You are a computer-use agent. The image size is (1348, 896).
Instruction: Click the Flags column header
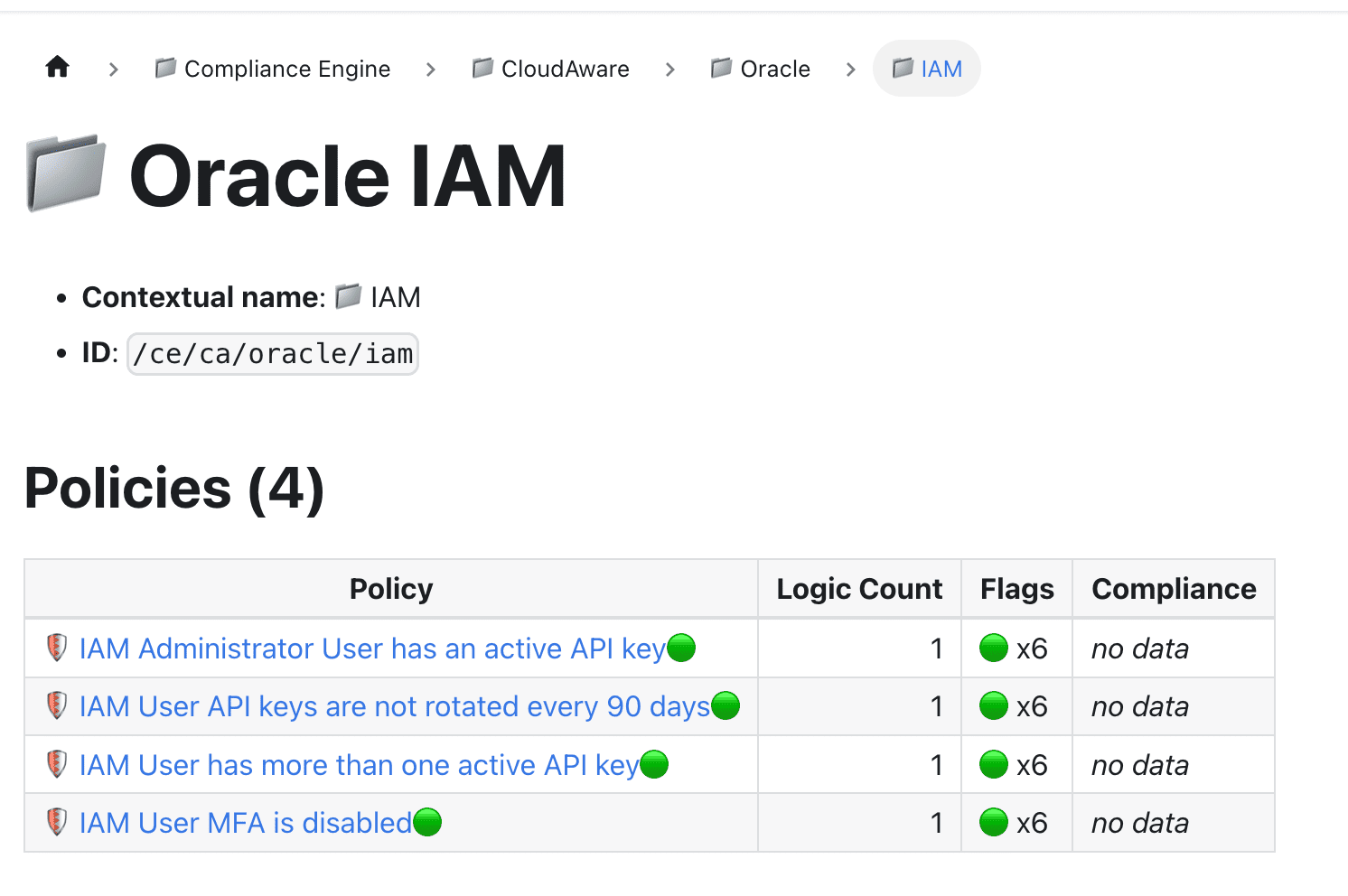point(1017,589)
